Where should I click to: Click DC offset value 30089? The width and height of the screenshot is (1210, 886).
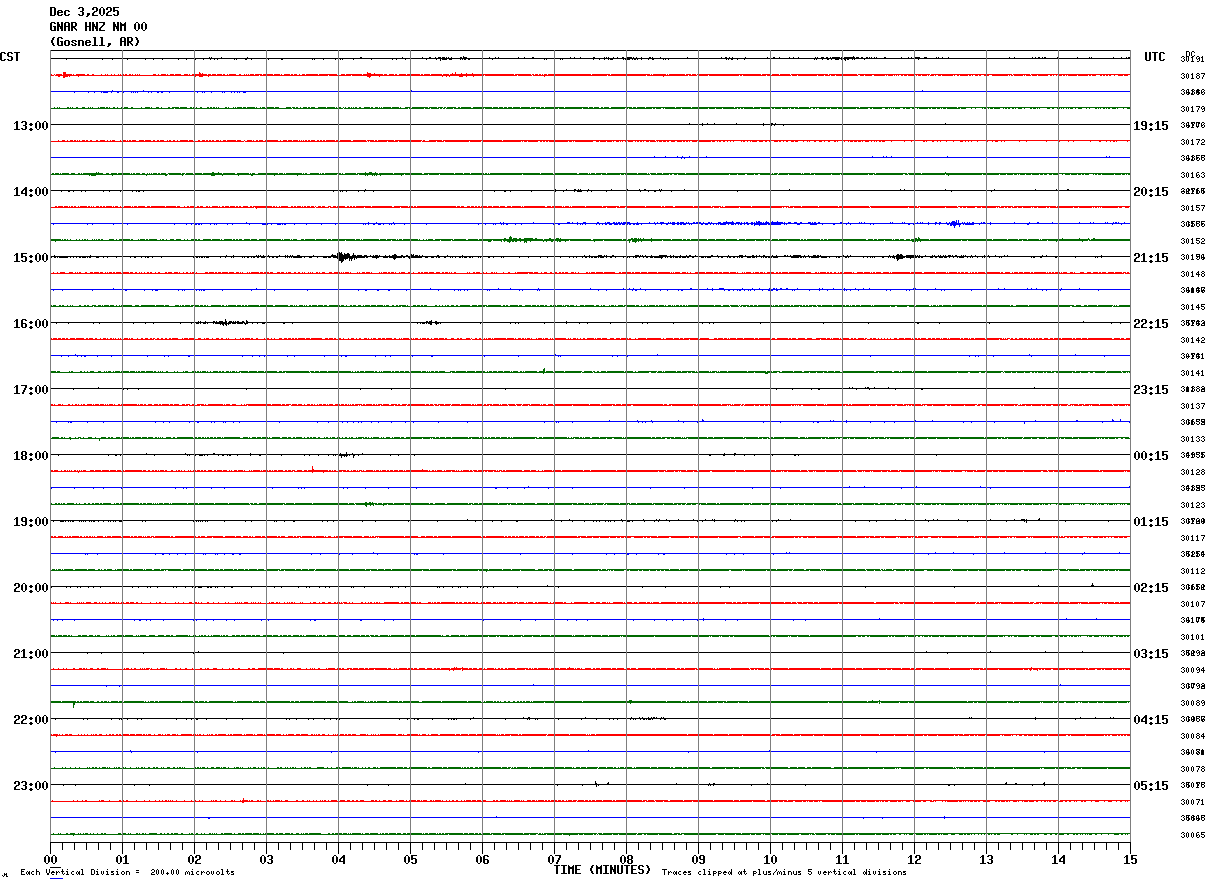click(1192, 703)
